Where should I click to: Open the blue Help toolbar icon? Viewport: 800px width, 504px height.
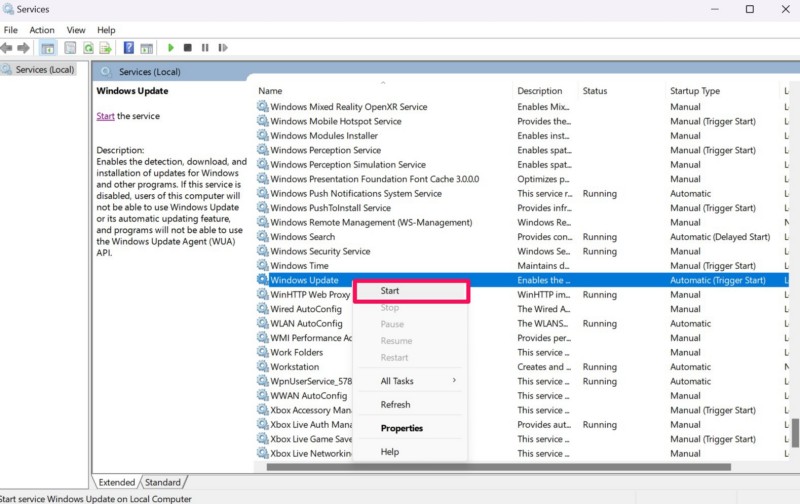tap(129, 48)
